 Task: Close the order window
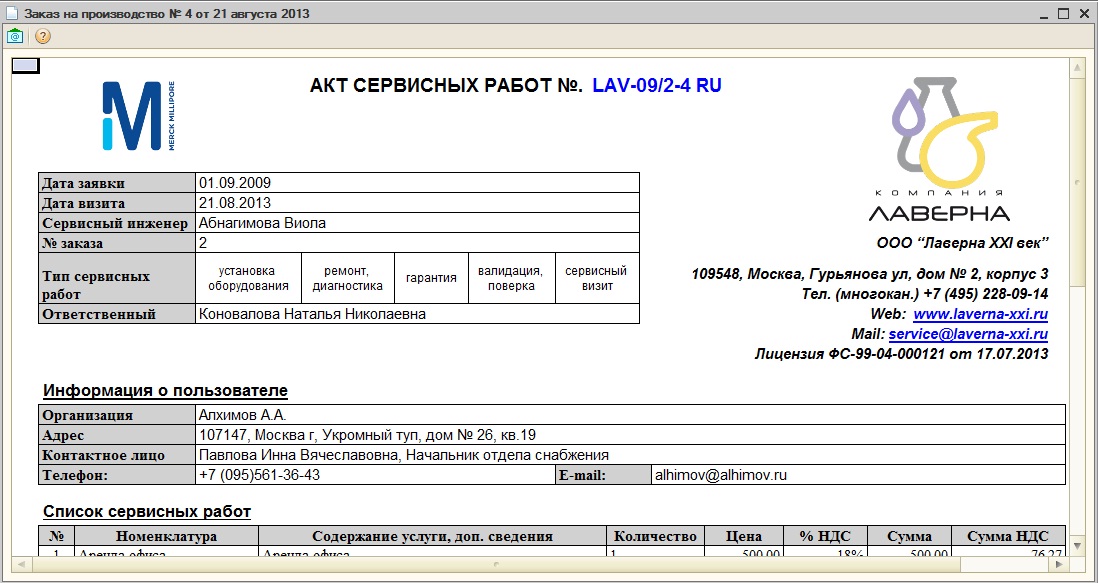1083,13
